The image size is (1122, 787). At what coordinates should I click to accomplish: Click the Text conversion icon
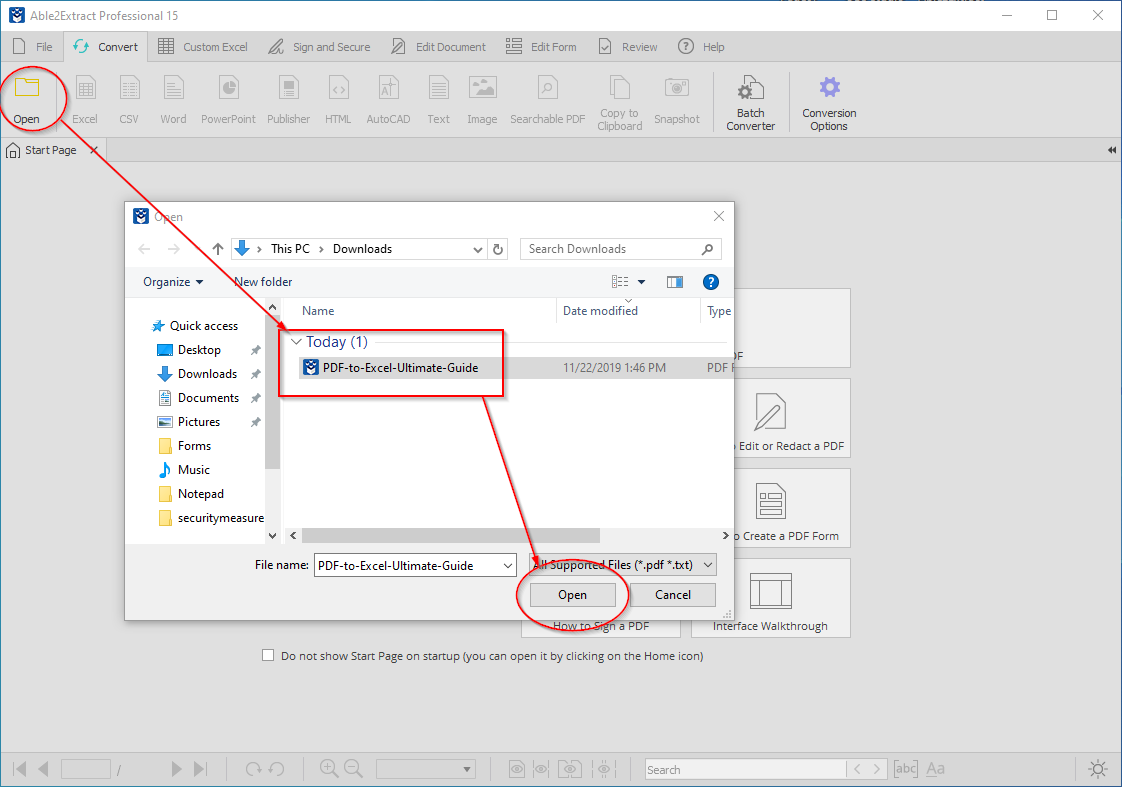pos(439,89)
